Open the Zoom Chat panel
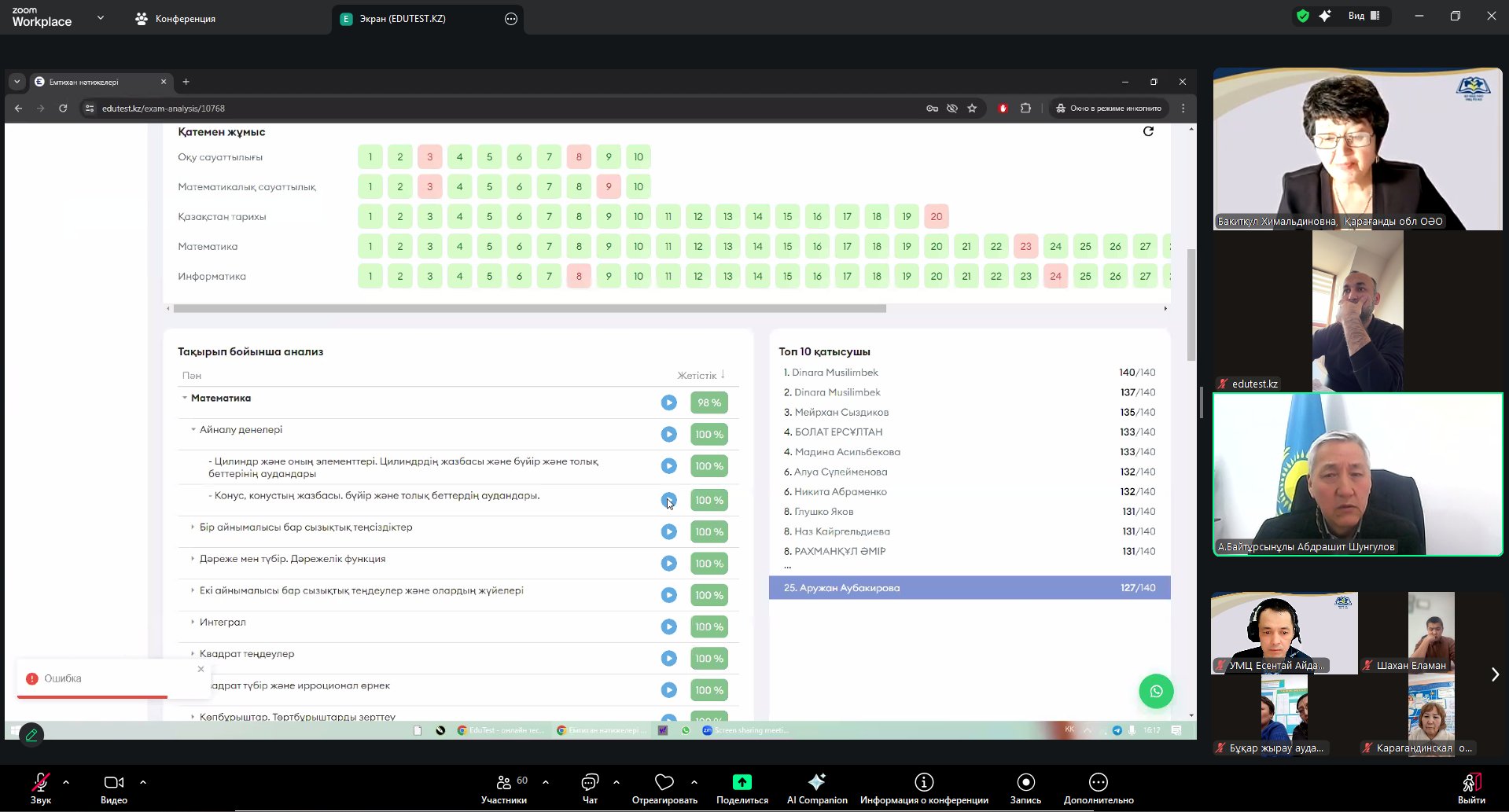Viewport: 1509px width, 812px height. pos(590,788)
